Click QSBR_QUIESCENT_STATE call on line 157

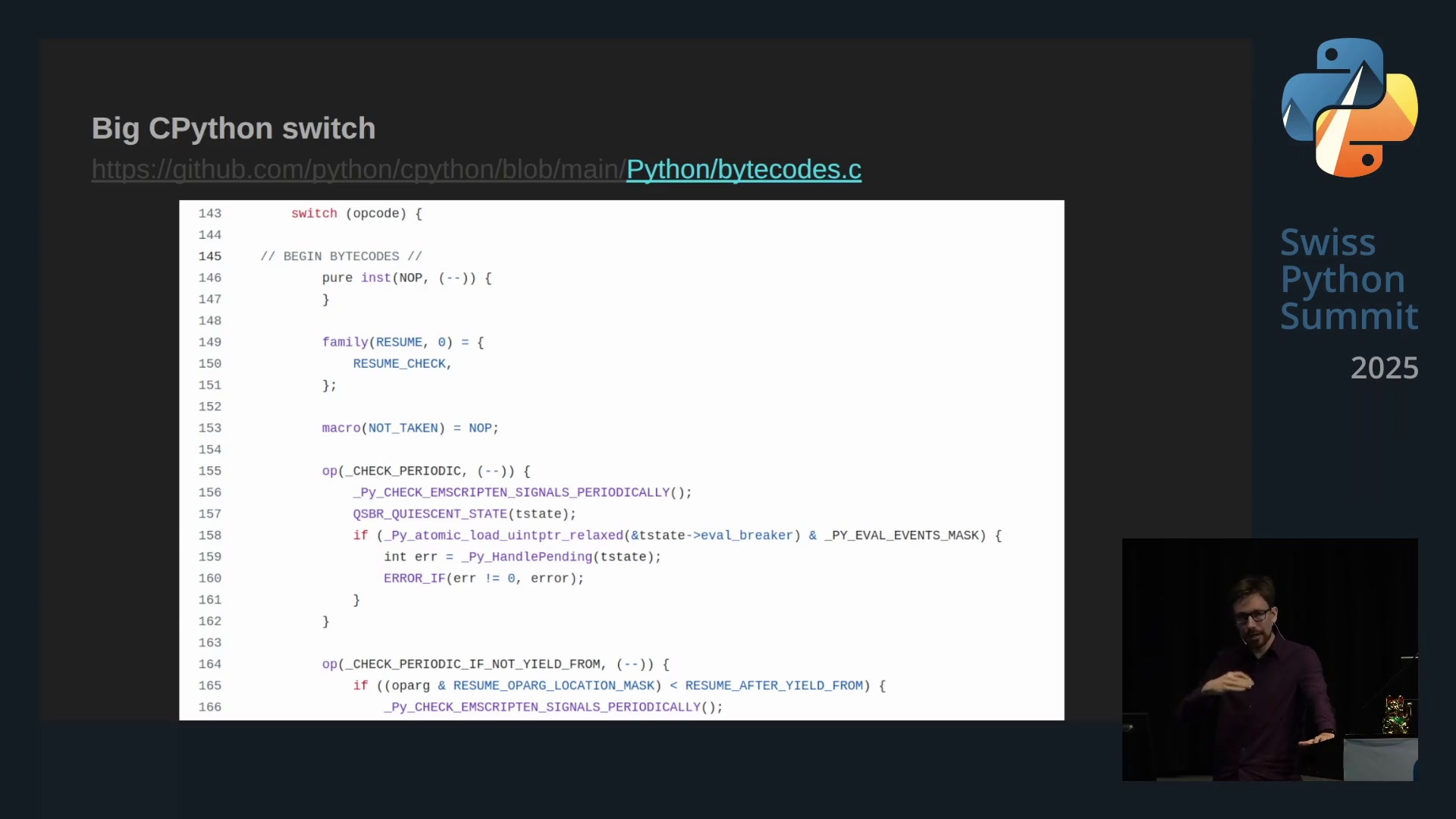click(x=429, y=514)
